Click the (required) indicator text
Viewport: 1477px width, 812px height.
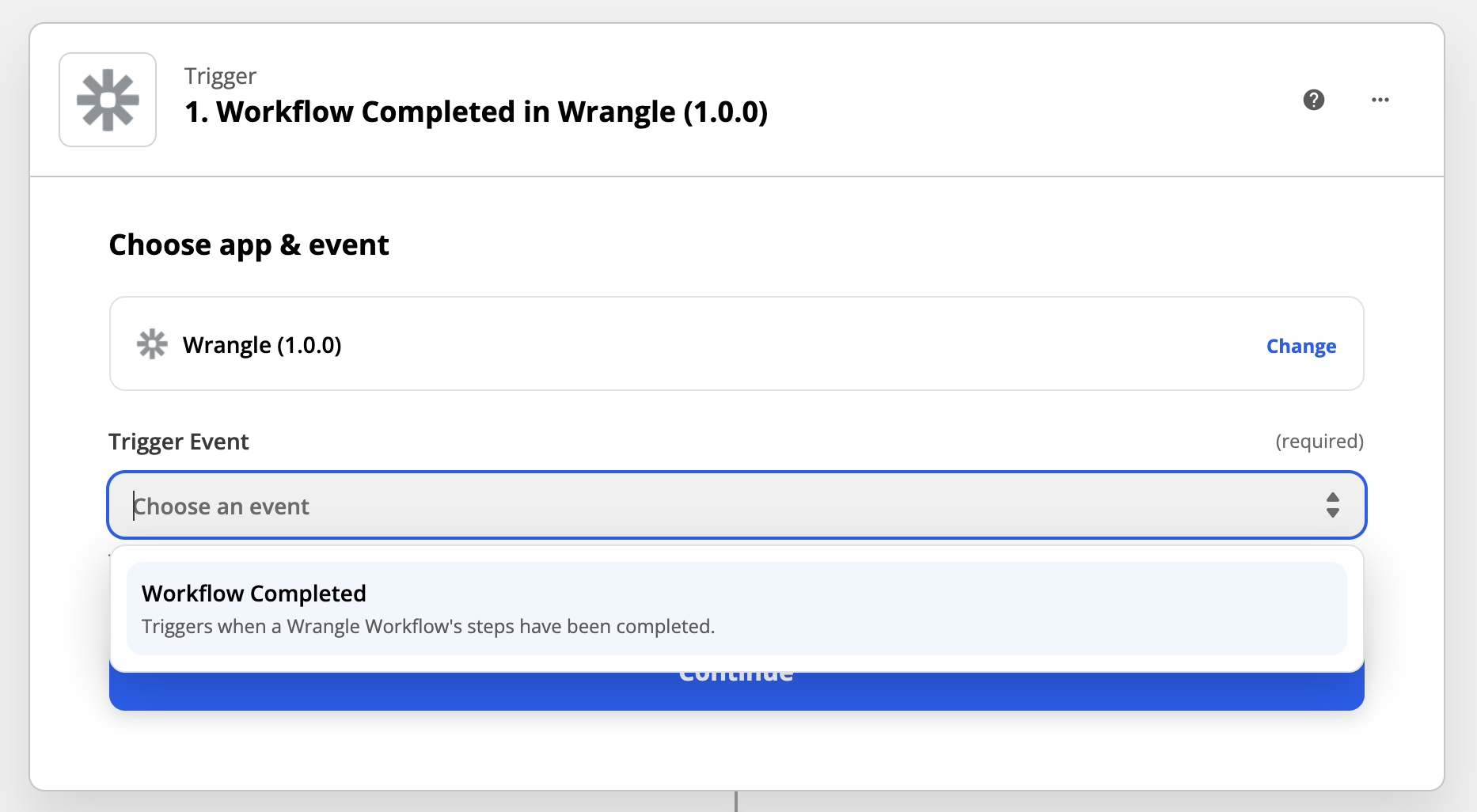[x=1319, y=441]
